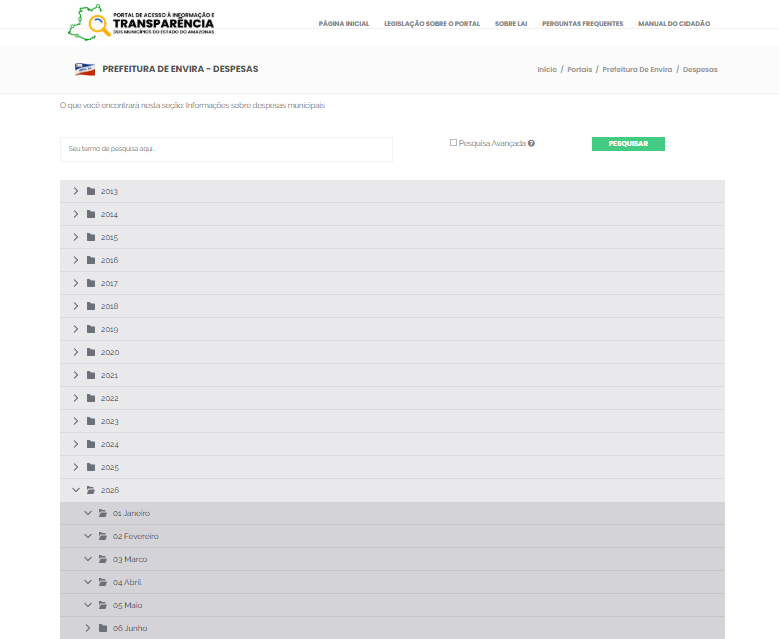The height and width of the screenshot is (639, 779).
Task: Select the 02 Fevereiro label
Action: pyautogui.click(x=136, y=537)
